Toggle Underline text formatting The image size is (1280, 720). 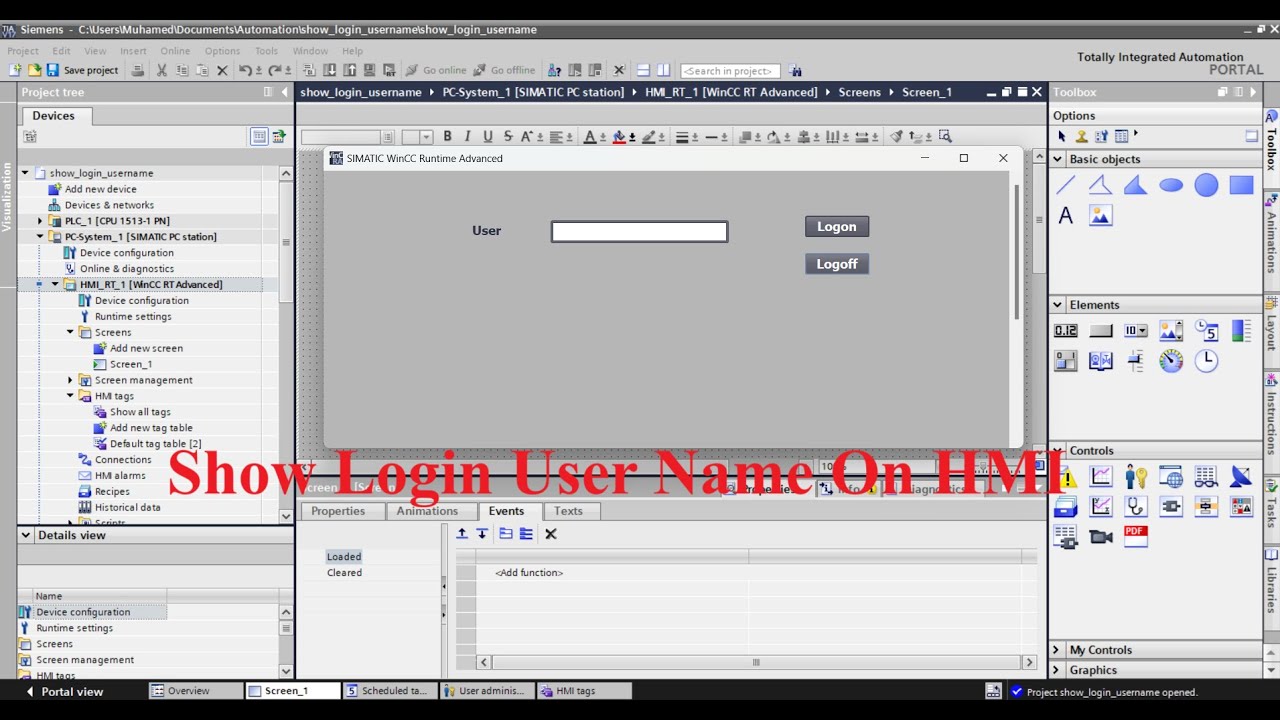coord(487,137)
